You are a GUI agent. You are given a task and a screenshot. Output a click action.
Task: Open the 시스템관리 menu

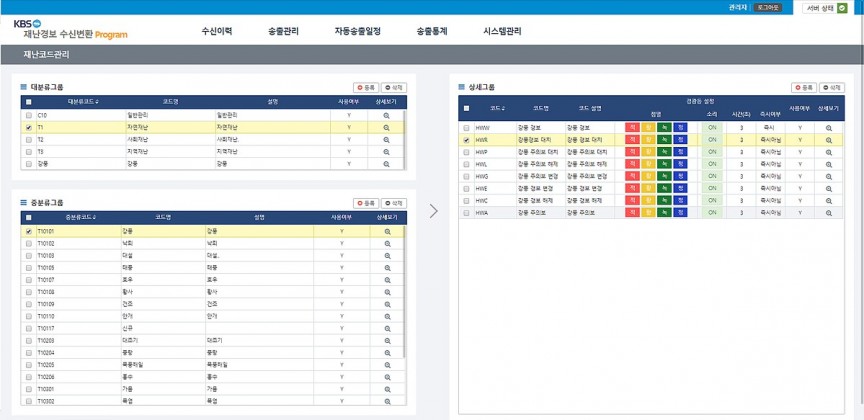coord(502,31)
